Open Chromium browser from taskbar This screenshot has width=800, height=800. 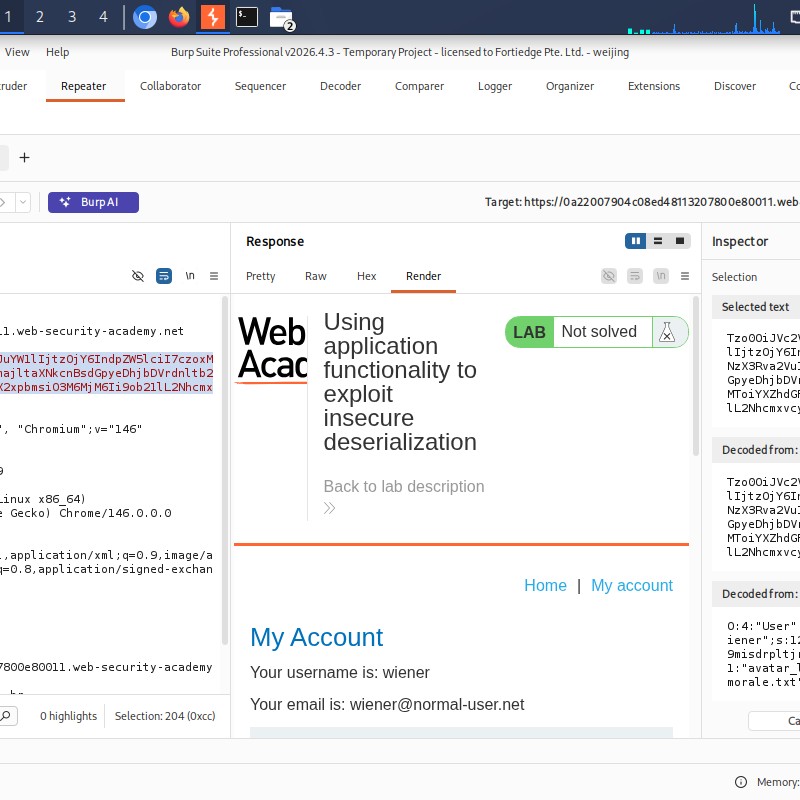pyautogui.click(x=145, y=18)
